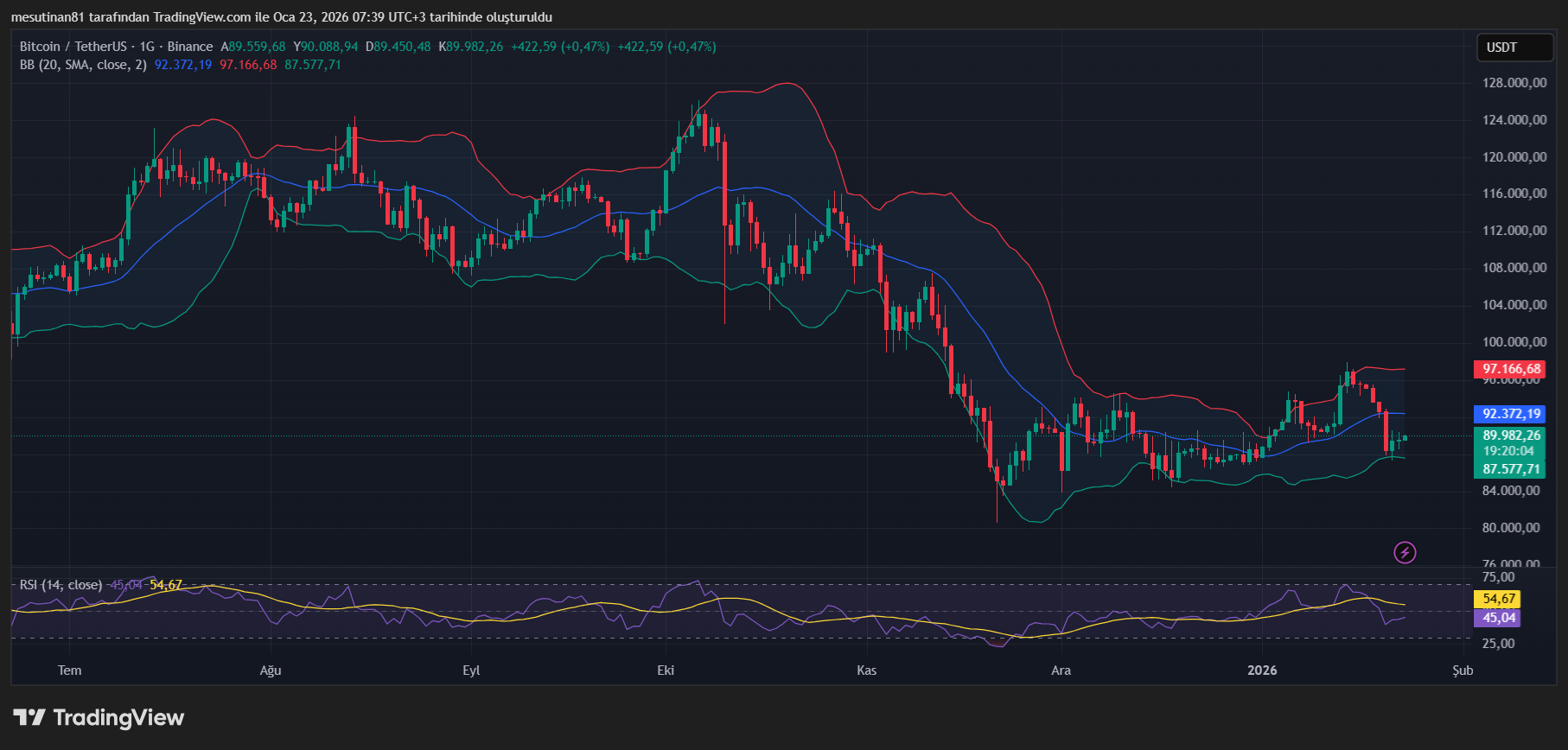Select the 1G interval label in legend
The height and width of the screenshot is (750, 1568).
[x=147, y=47]
